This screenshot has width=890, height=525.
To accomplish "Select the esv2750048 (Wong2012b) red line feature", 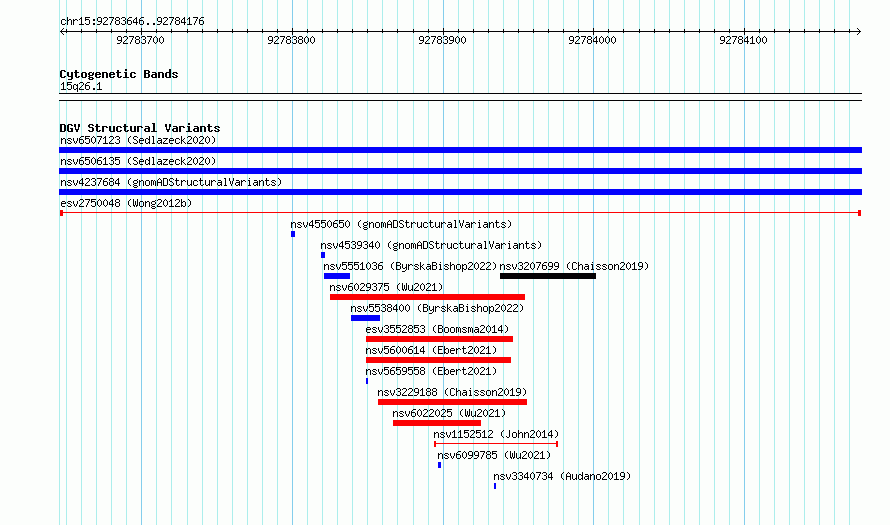I will tap(460, 213).
